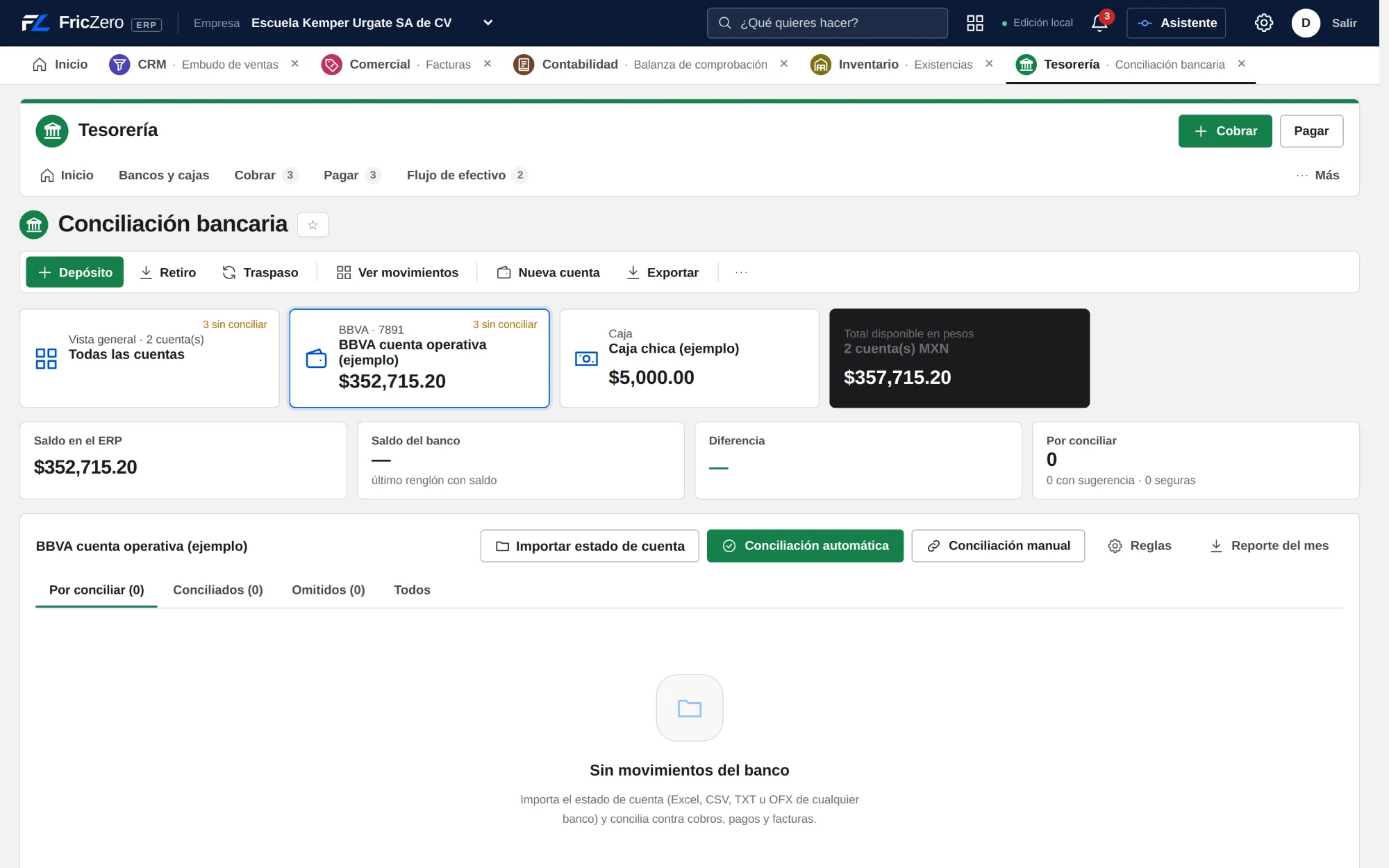
Task: Select the Caja chica (ejemplo) card
Action: click(689, 358)
